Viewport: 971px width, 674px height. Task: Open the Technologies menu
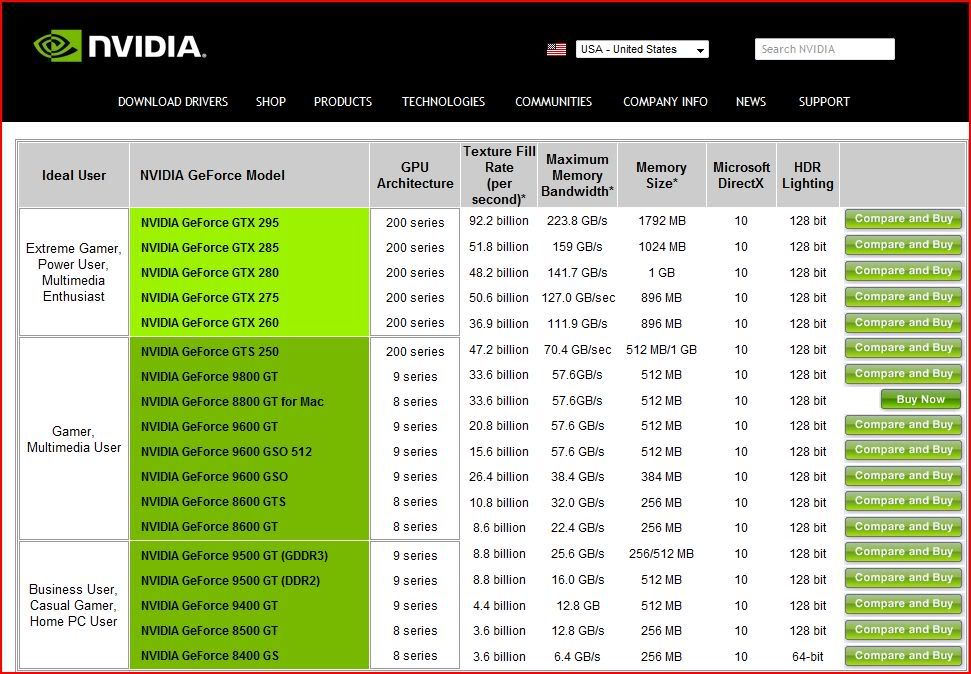443,102
